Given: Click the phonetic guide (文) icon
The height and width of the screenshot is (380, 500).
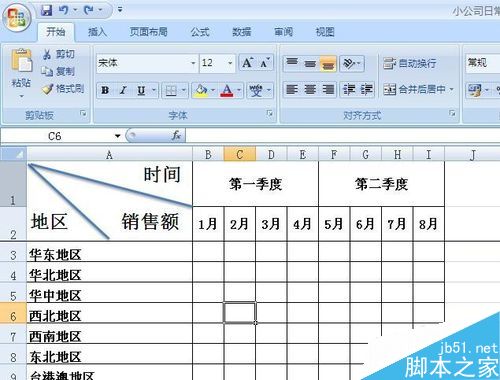Looking at the screenshot, I should tap(256, 90).
